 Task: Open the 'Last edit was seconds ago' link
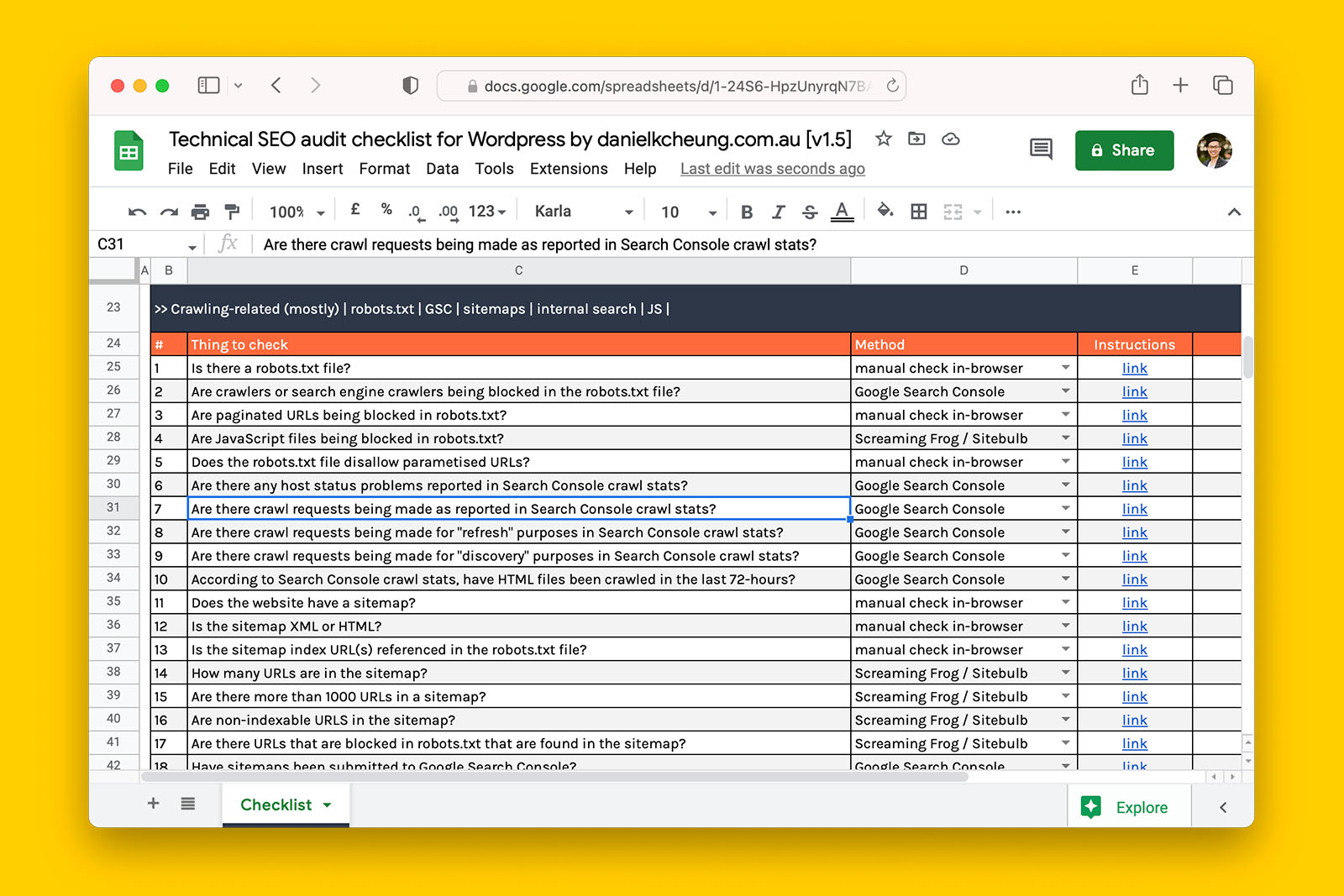(x=772, y=169)
